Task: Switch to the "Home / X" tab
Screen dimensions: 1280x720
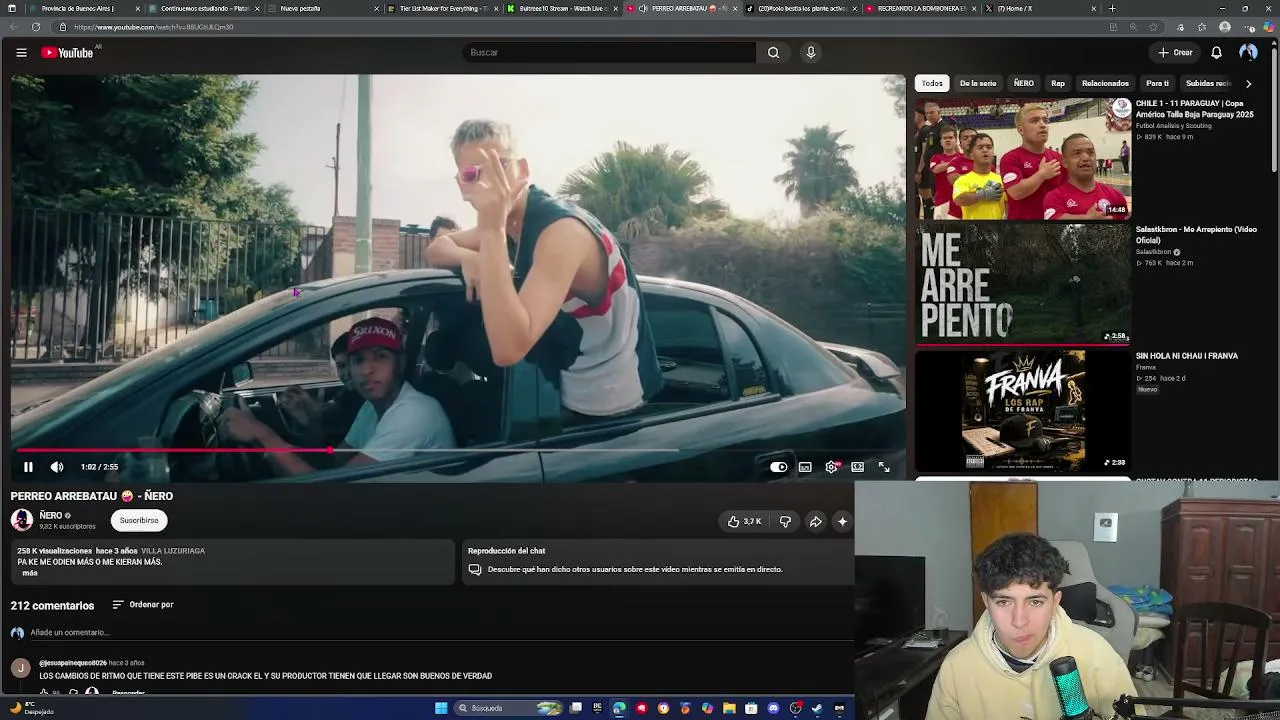Action: tap(1040, 8)
